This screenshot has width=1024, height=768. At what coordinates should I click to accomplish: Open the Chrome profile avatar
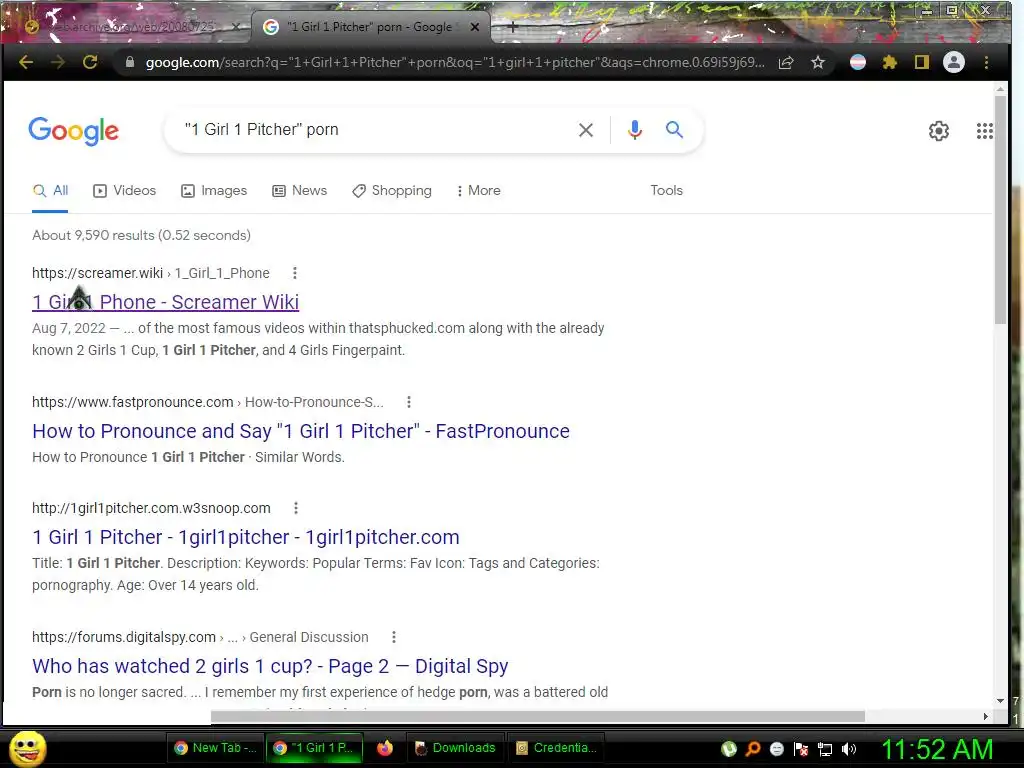point(953,62)
